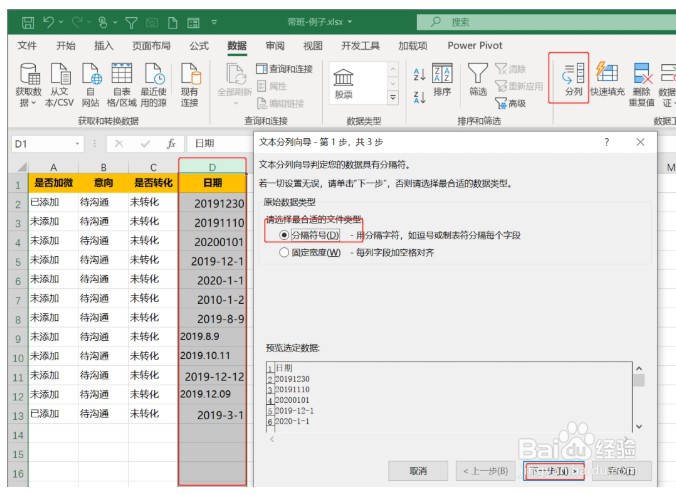Switch to the 页面布局 tab
The width and height of the screenshot is (676, 494).
coord(151,45)
